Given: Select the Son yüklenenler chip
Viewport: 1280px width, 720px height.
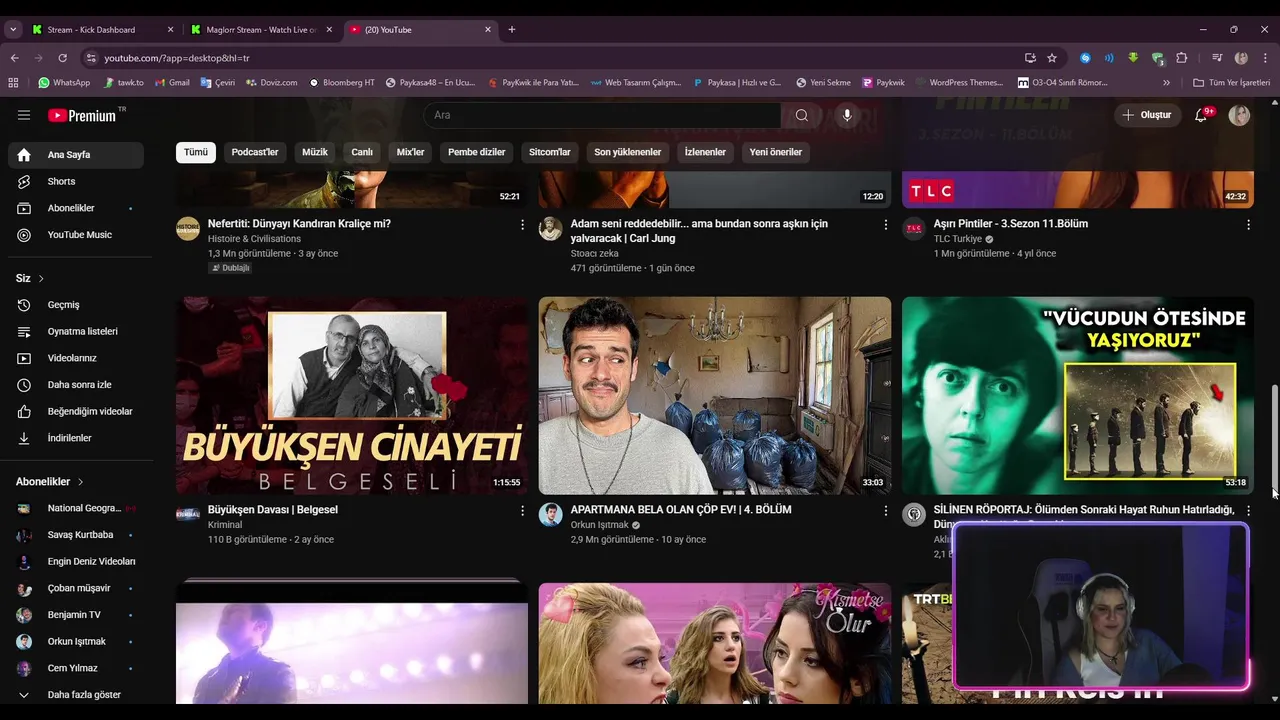Looking at the screenshot, I should [628, 152].
